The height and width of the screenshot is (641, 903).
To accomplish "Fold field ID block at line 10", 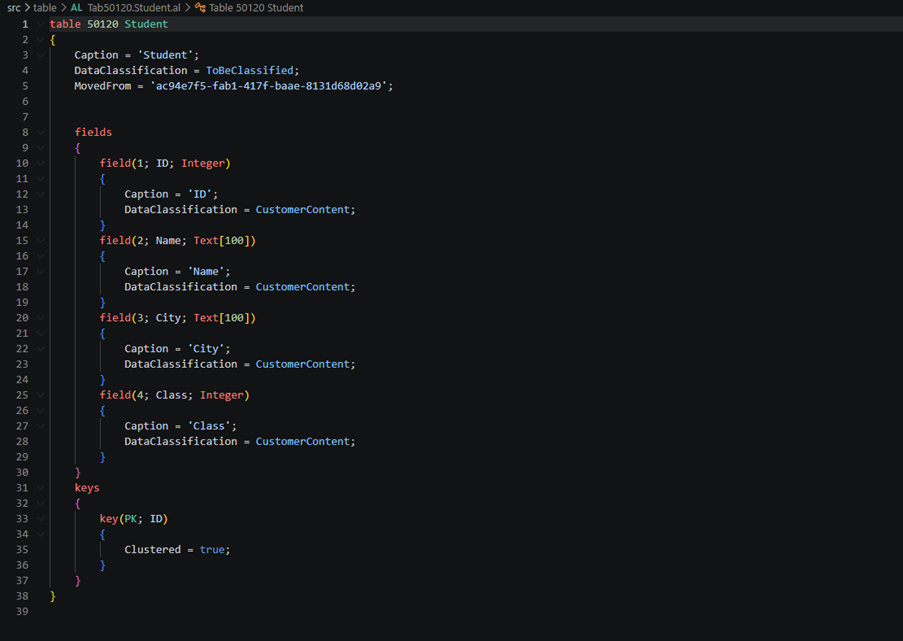I will tap(40, 164).
